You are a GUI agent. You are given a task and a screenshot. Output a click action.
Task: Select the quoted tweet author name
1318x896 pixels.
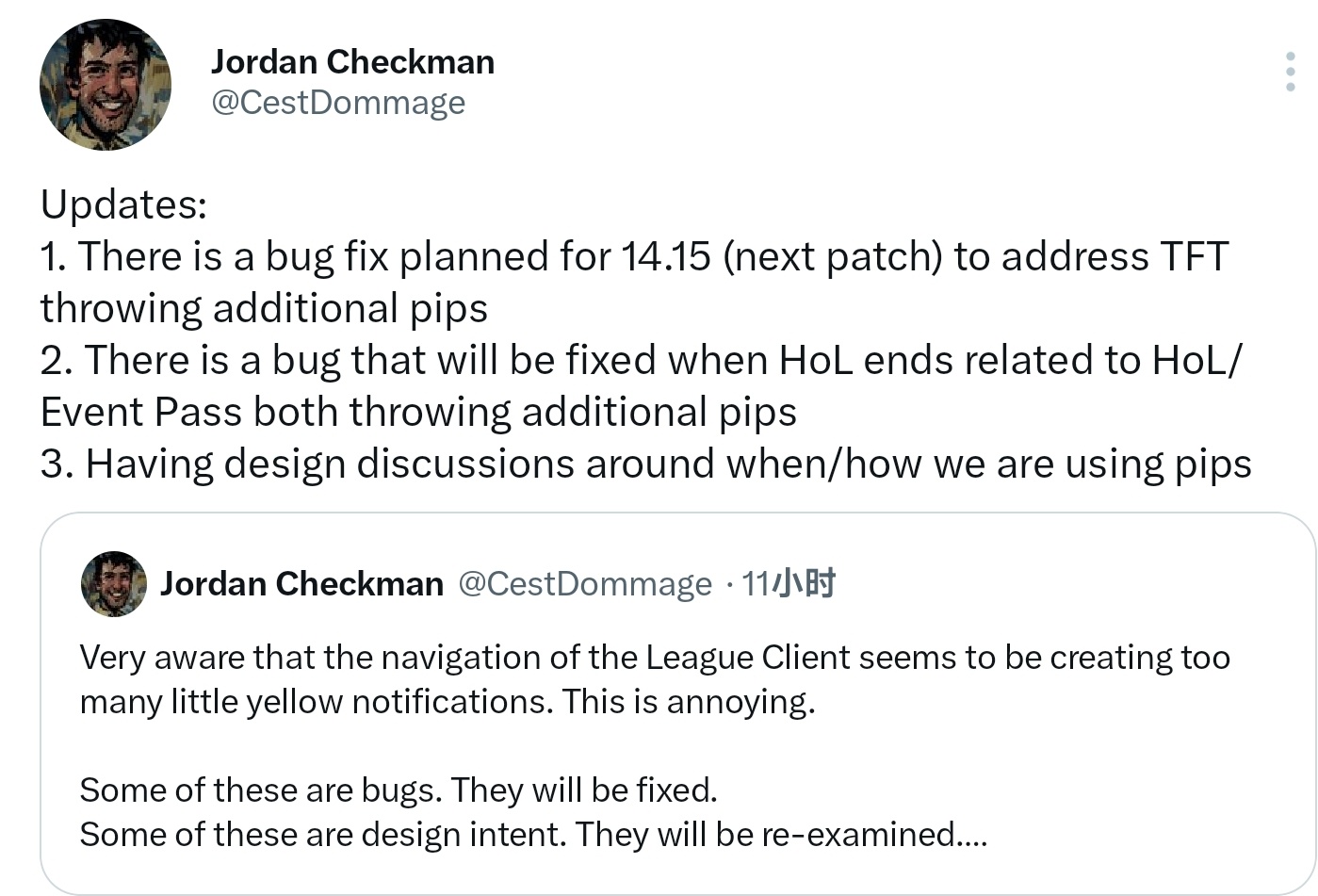click(x=301, y=584)
